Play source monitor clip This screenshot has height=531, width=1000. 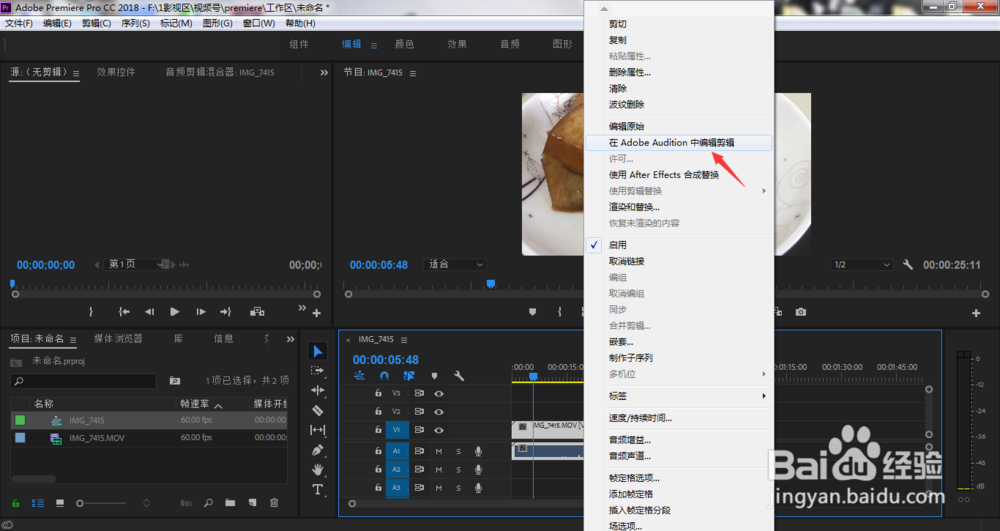tap(175, 312)
